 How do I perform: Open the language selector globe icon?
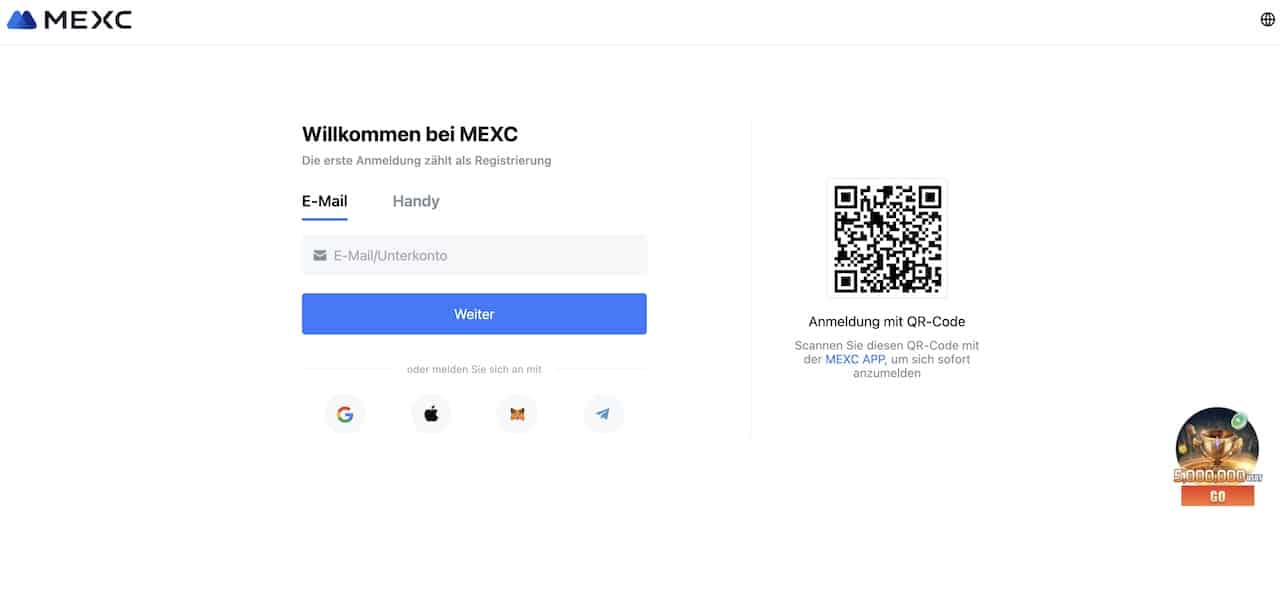[x=1266, y=18]
